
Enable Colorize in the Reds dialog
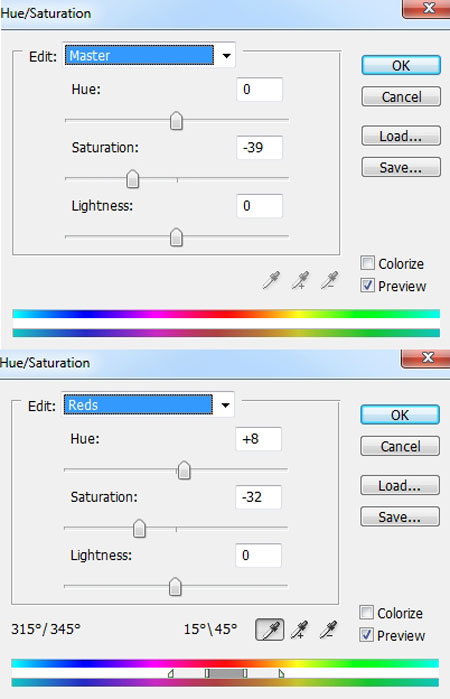[x=366, y=613]
